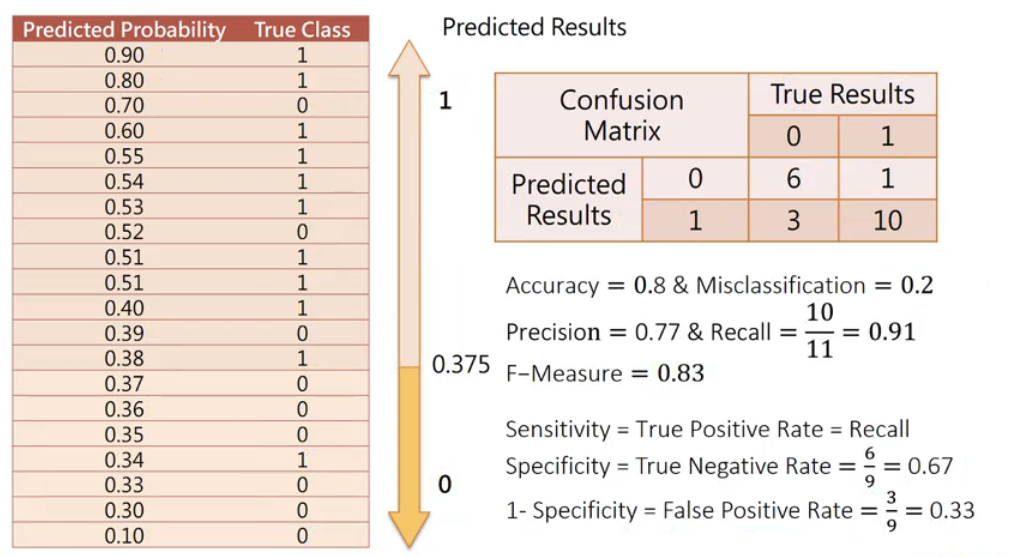Click the True Results header cell
1014x557 pixels.
point(842,95)
